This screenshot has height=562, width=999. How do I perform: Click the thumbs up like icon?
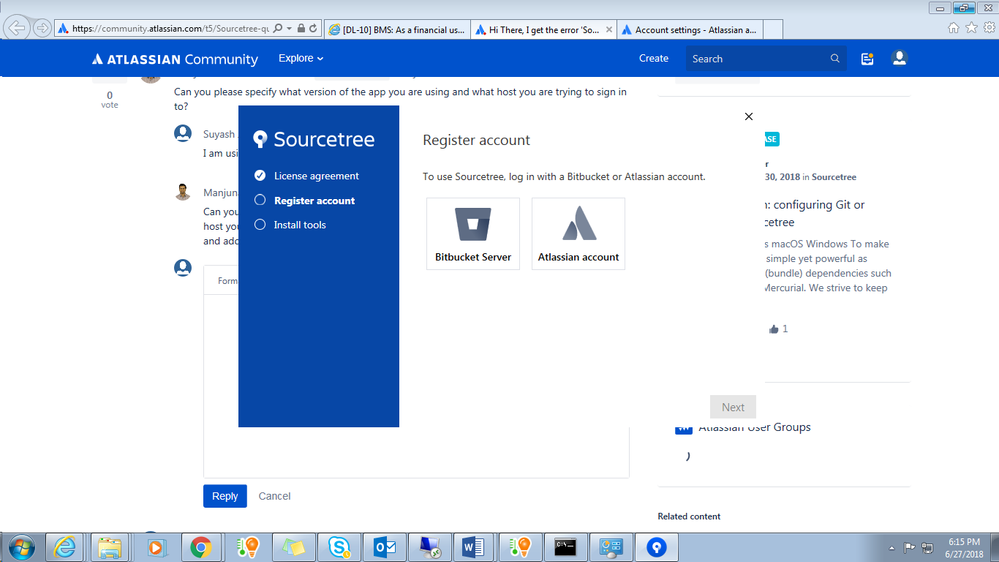click(x=773, y=329)
